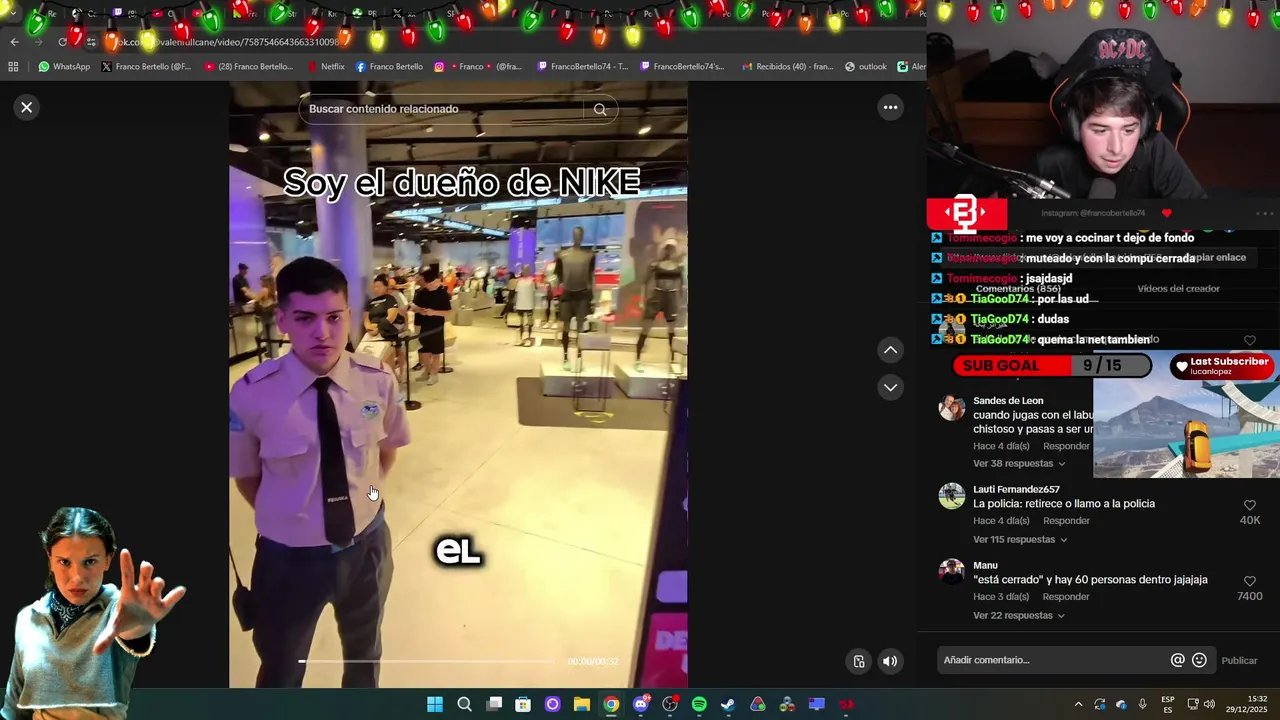
Task: Open Twitch 'FrancoBertello74 - T...' bookmark
Action: point(583,67)
